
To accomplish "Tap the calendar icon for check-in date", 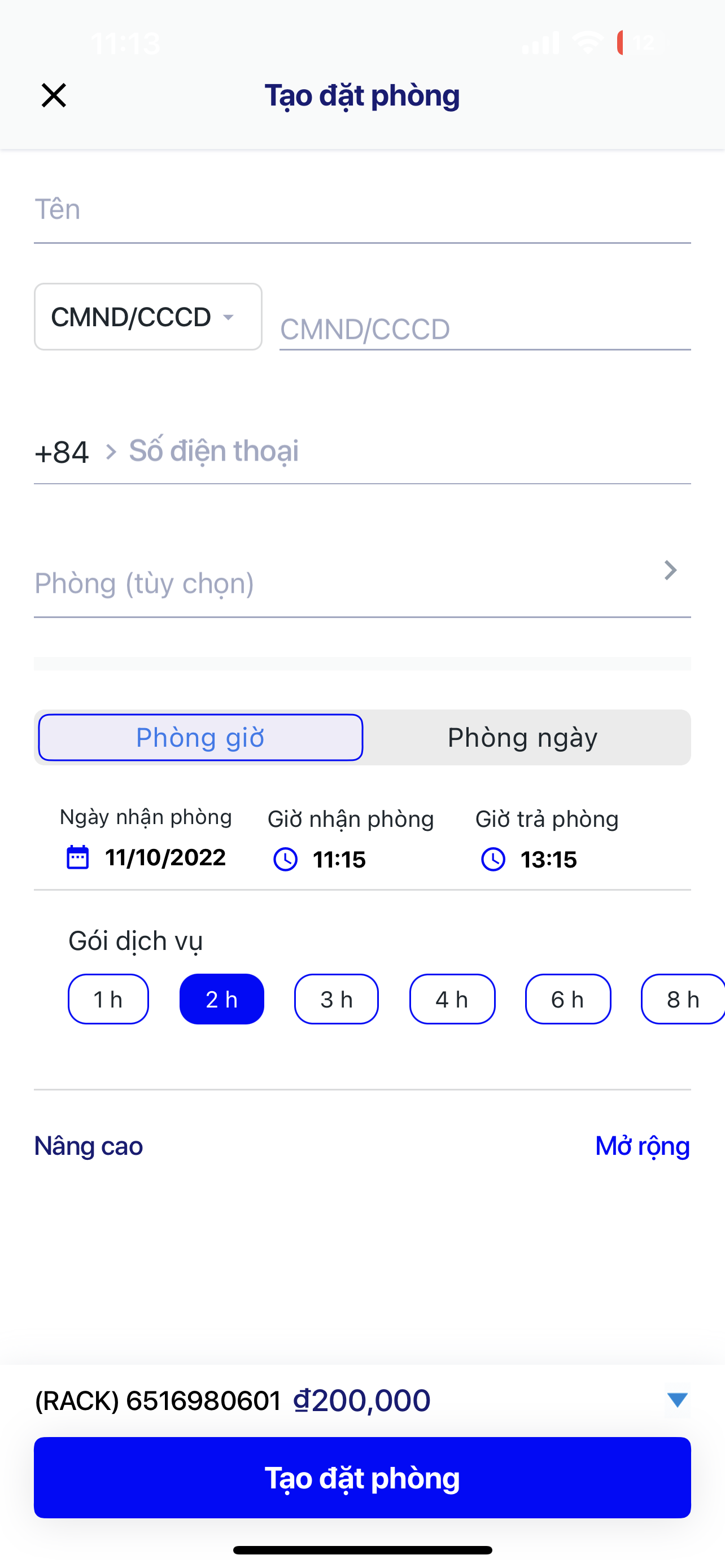I will pos(77,857).
